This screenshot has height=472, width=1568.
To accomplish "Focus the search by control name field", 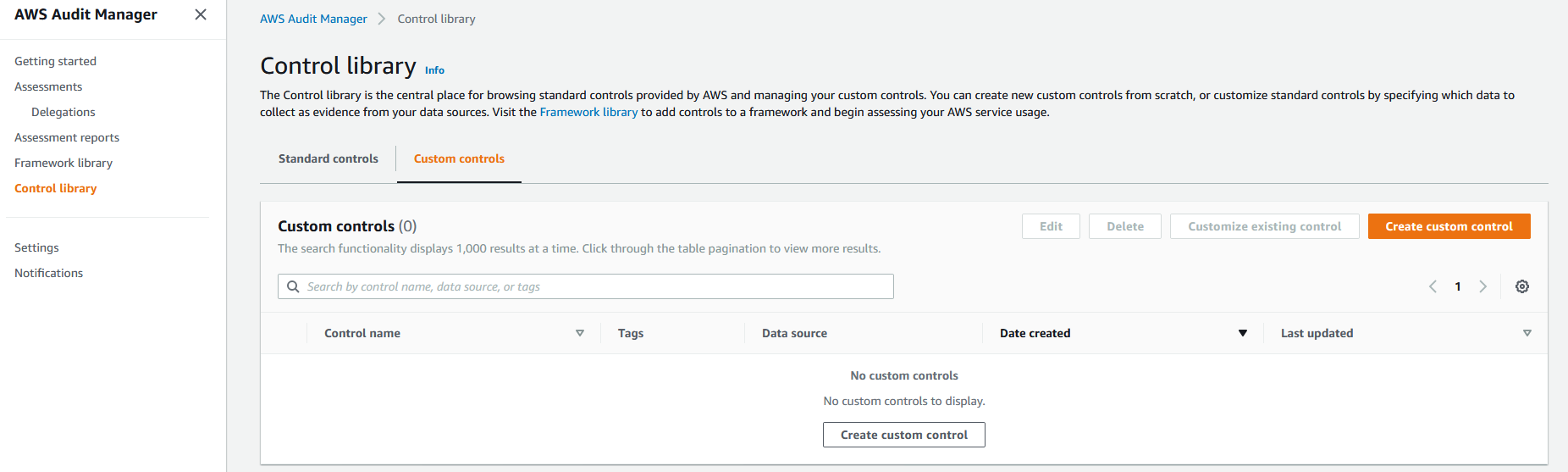I will (x=586, y=286).
